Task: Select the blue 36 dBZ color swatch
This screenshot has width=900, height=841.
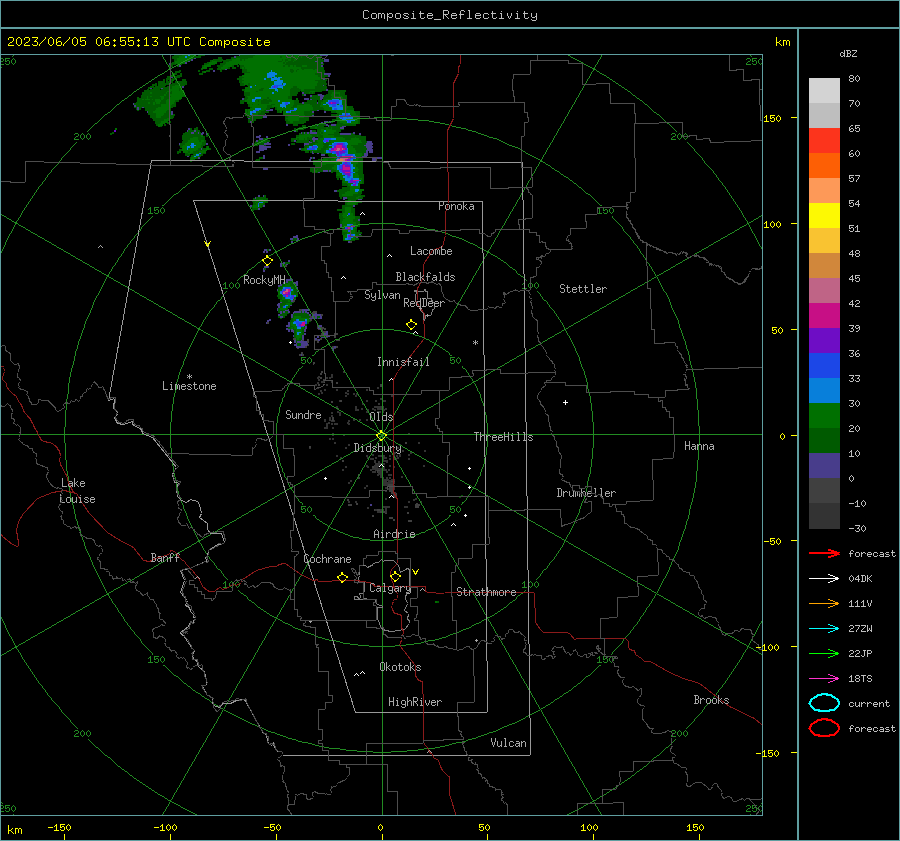Action: coord(824,365)
